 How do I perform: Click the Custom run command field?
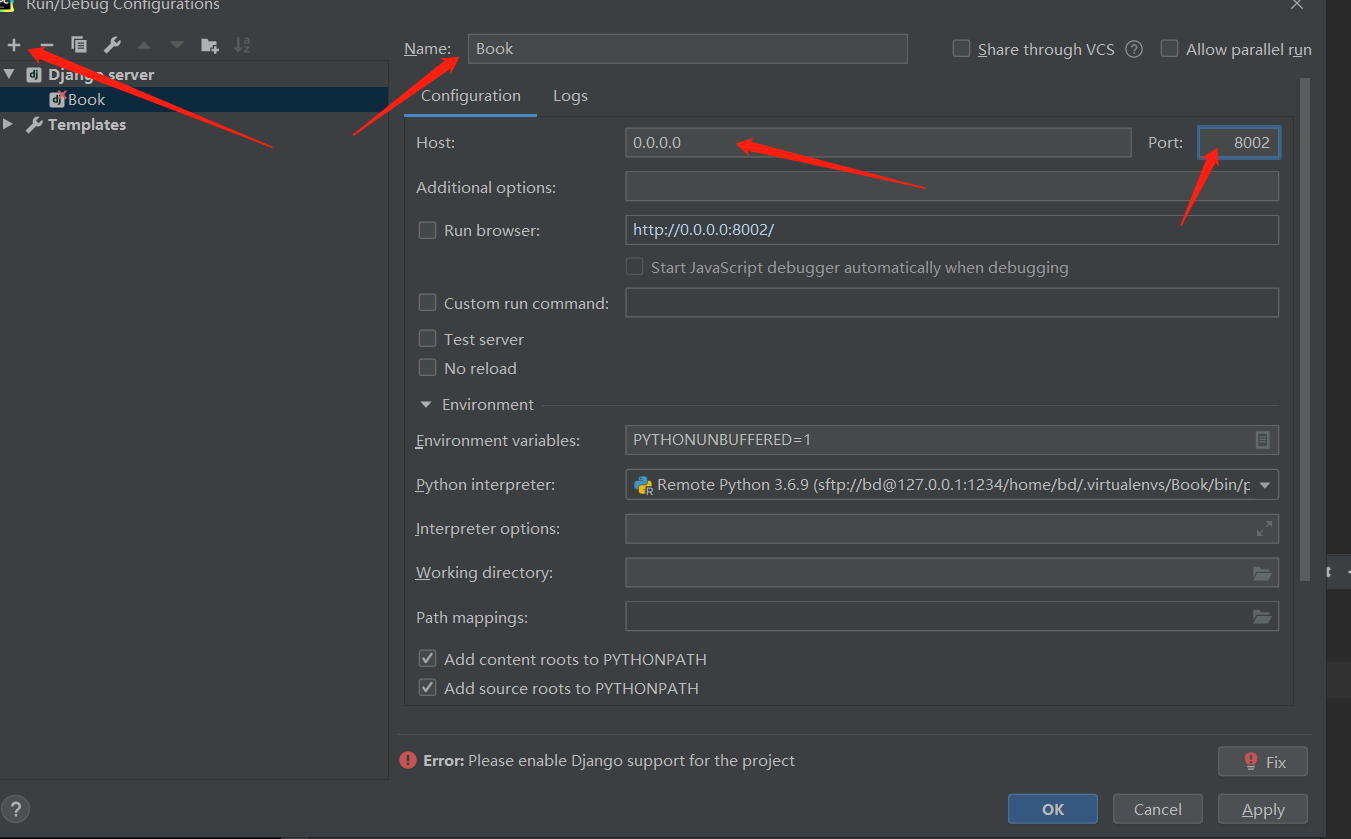click(952, 302)
